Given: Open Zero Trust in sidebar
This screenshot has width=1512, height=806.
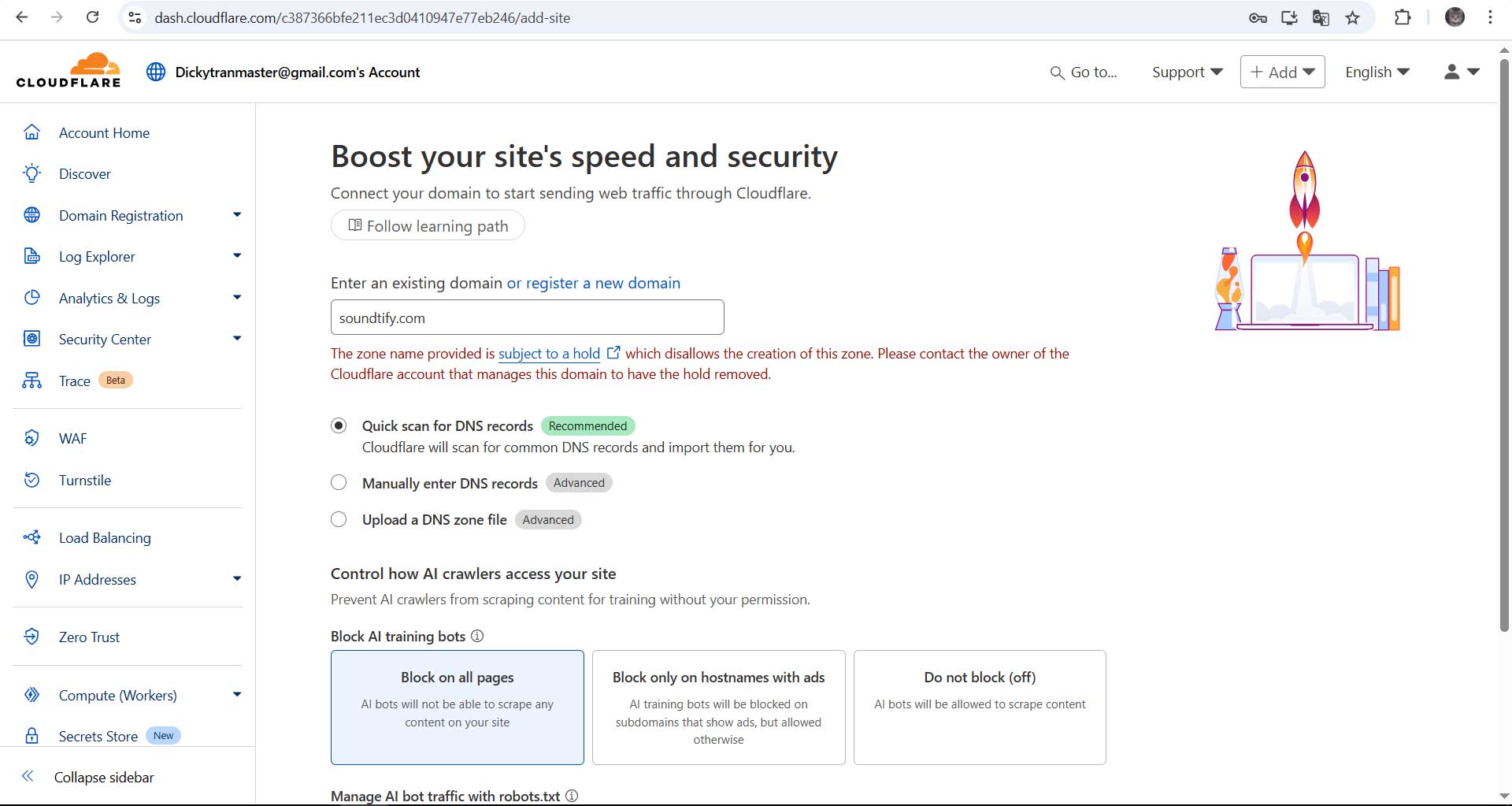Looking at the screenshot, I should click(x=89, y=637).
